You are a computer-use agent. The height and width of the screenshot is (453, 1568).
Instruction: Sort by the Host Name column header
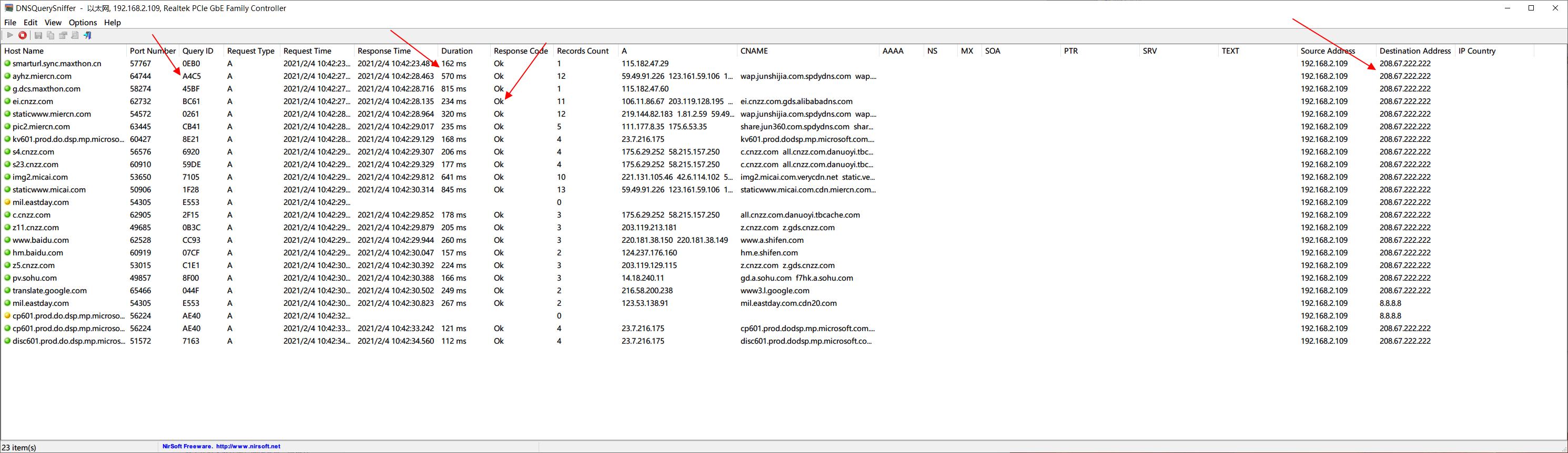pyautogui.click(x=24, y=51)
